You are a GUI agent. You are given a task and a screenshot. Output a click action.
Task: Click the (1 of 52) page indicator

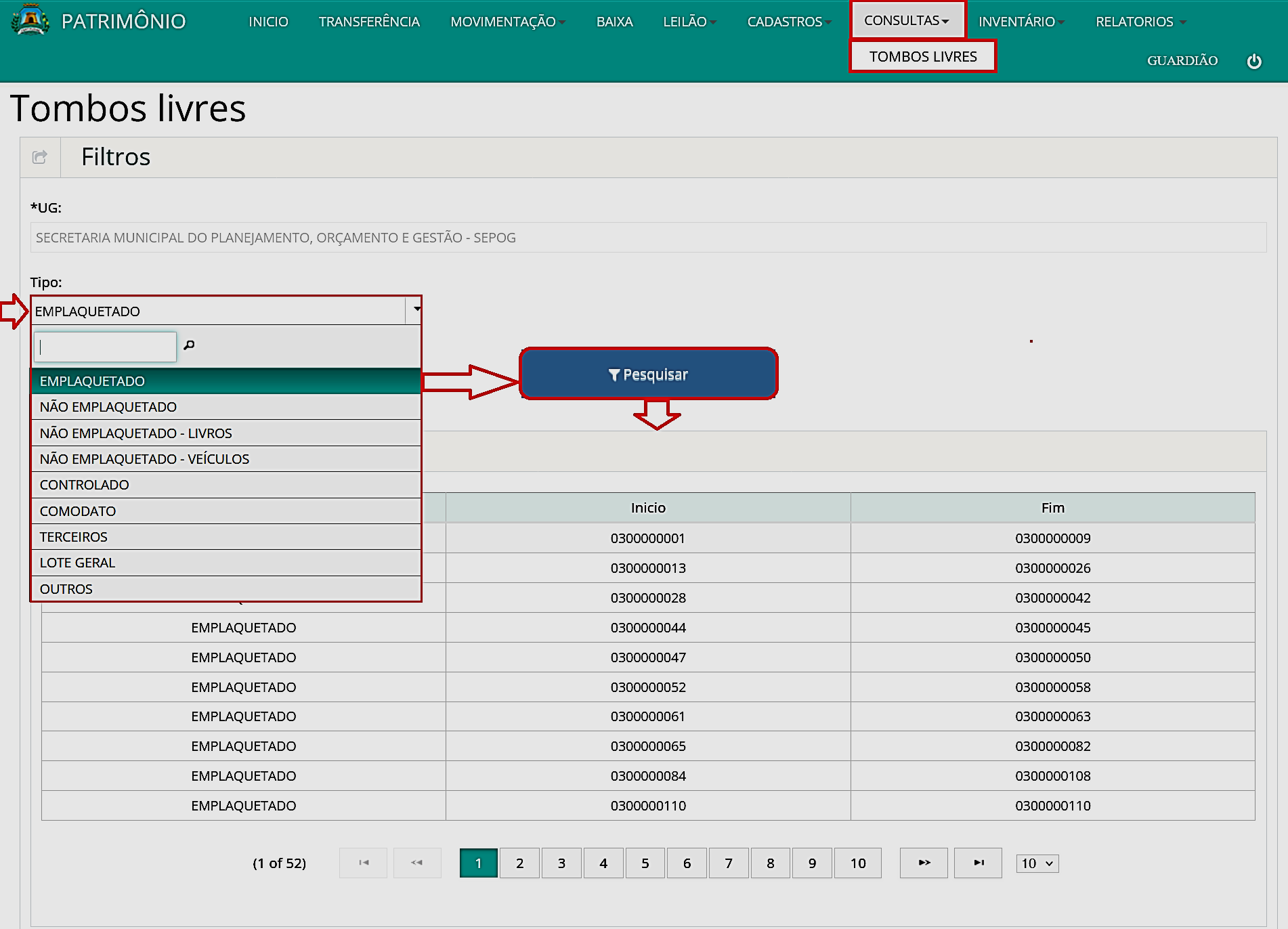[279, 863]
